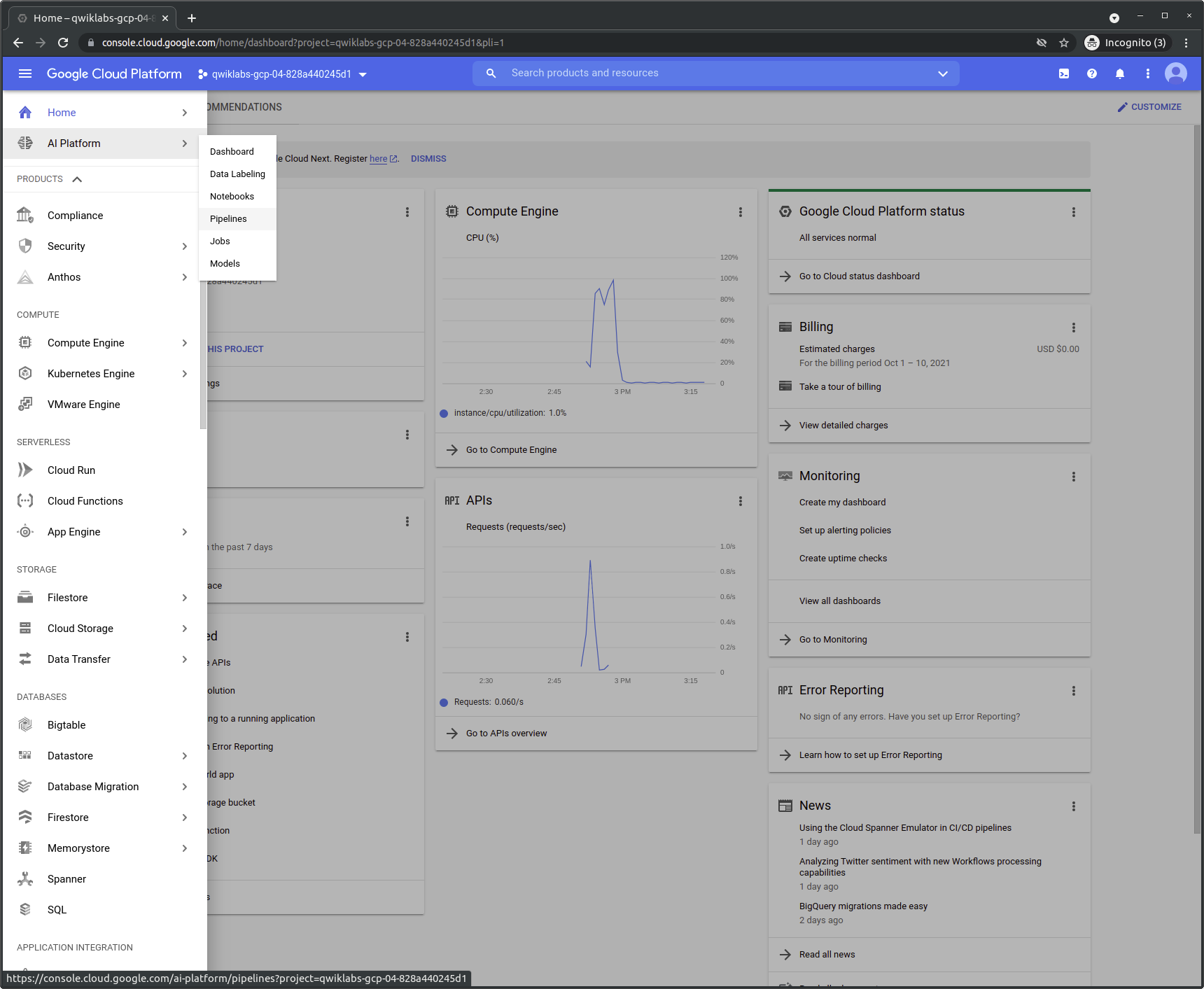
Task: Click the CUSTOMIZE button
Action: click(x=1149, y=106)
